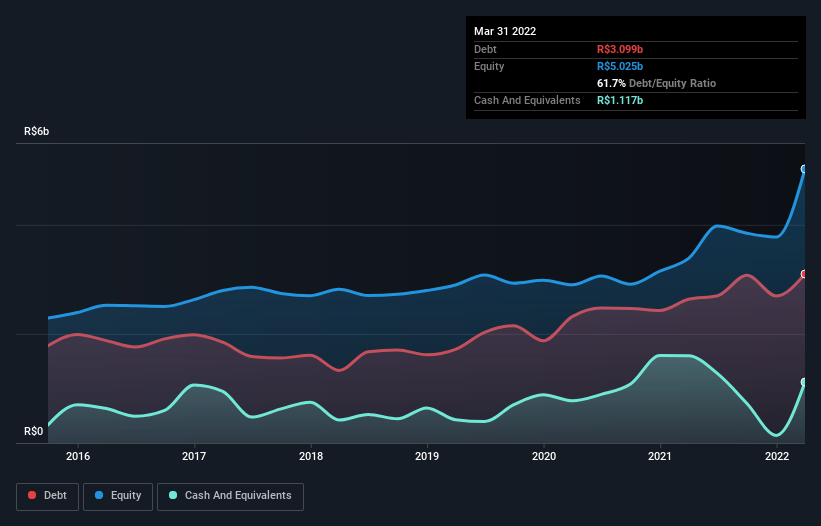
Task: Click the teal Cash And Equivalents legend dot
Action: click(173, 495)
